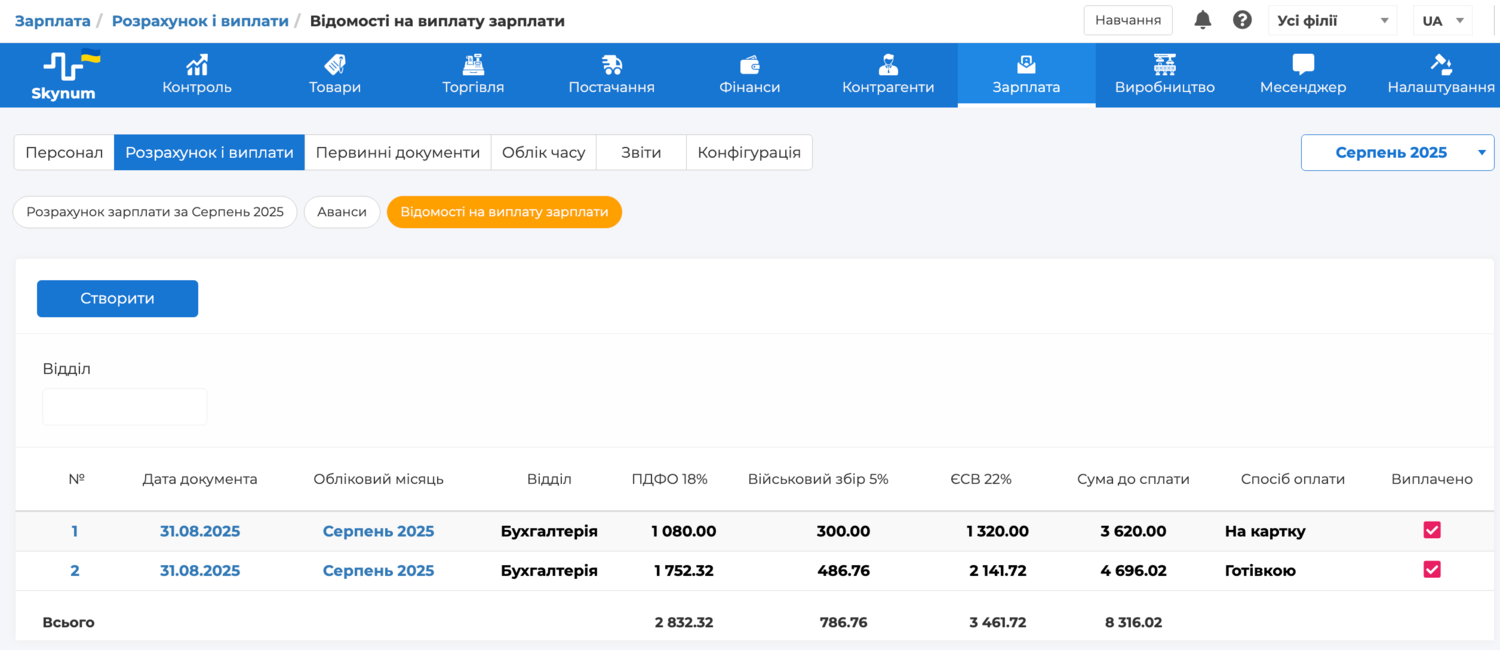The image size is (1500, 650).
Task: Open the Месенджер chat icon
Action: click(1302, 65)
